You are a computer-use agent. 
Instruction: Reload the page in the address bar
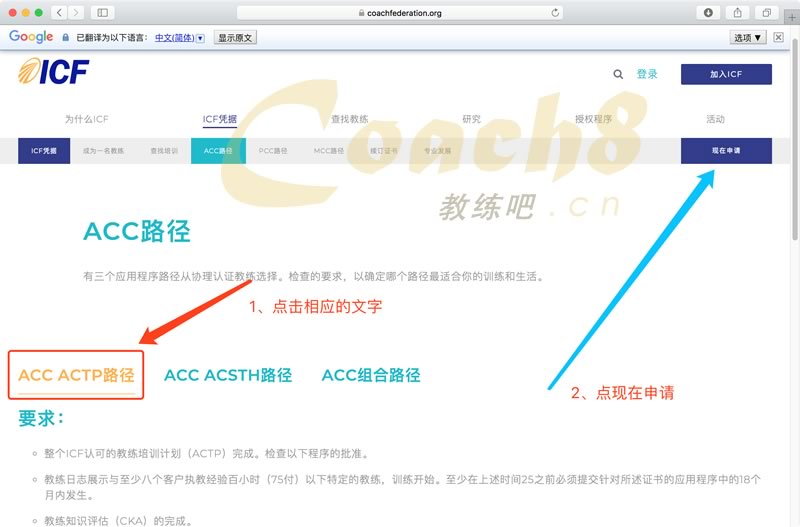[556, 13]
